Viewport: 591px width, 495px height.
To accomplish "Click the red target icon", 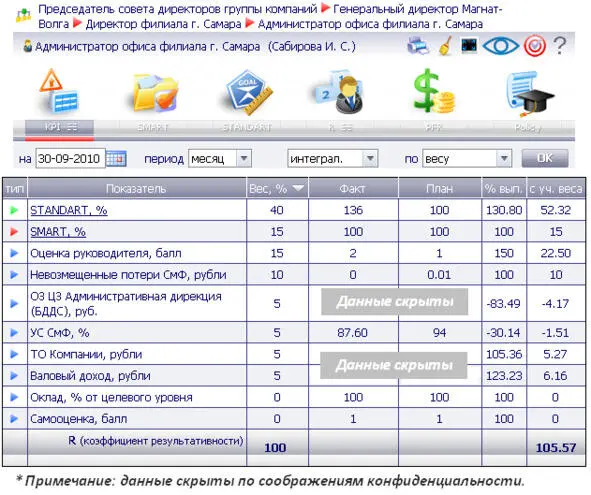I will [x=535, y=46].
